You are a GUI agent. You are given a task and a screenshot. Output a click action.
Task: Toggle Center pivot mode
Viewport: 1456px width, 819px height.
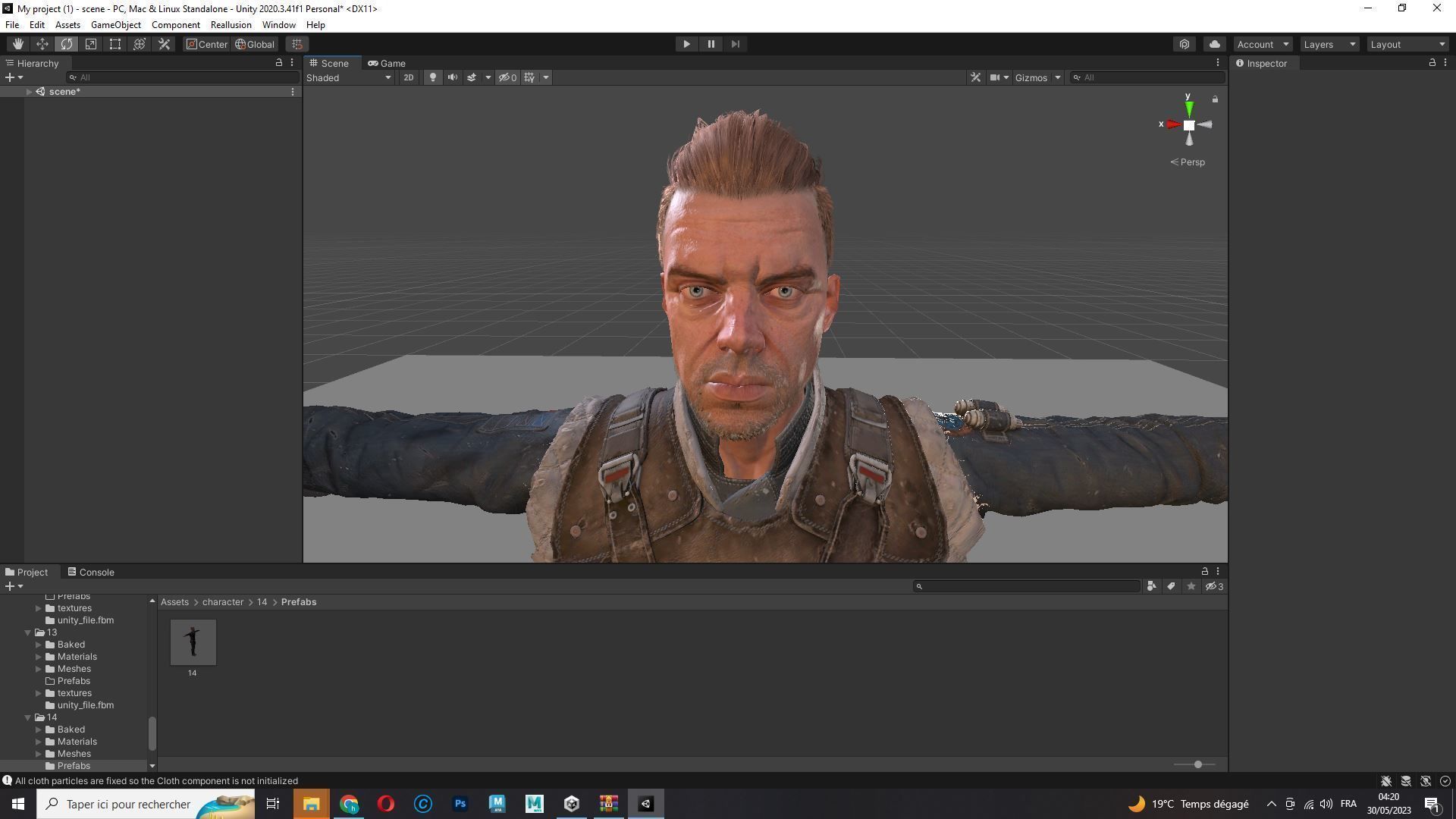tap(206, 44)
